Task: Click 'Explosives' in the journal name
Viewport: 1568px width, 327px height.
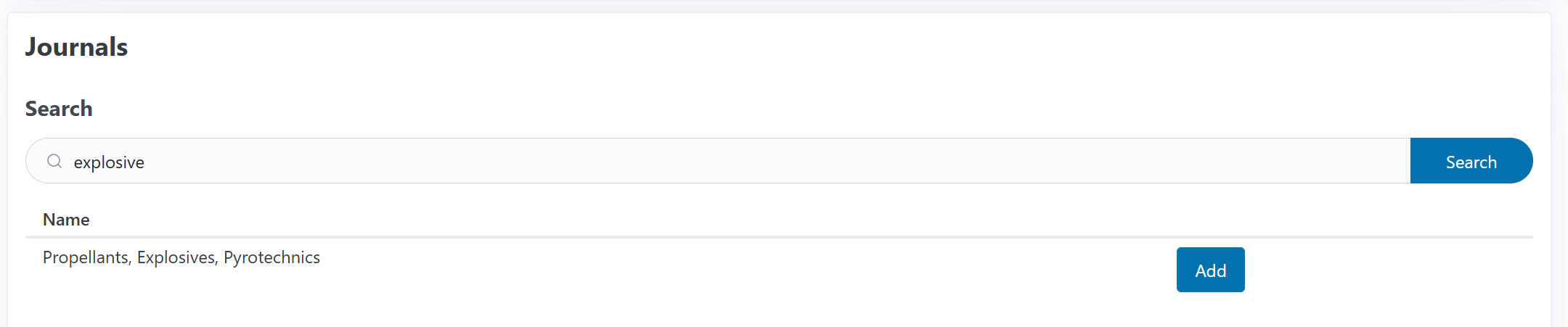Action: (176, 257)
